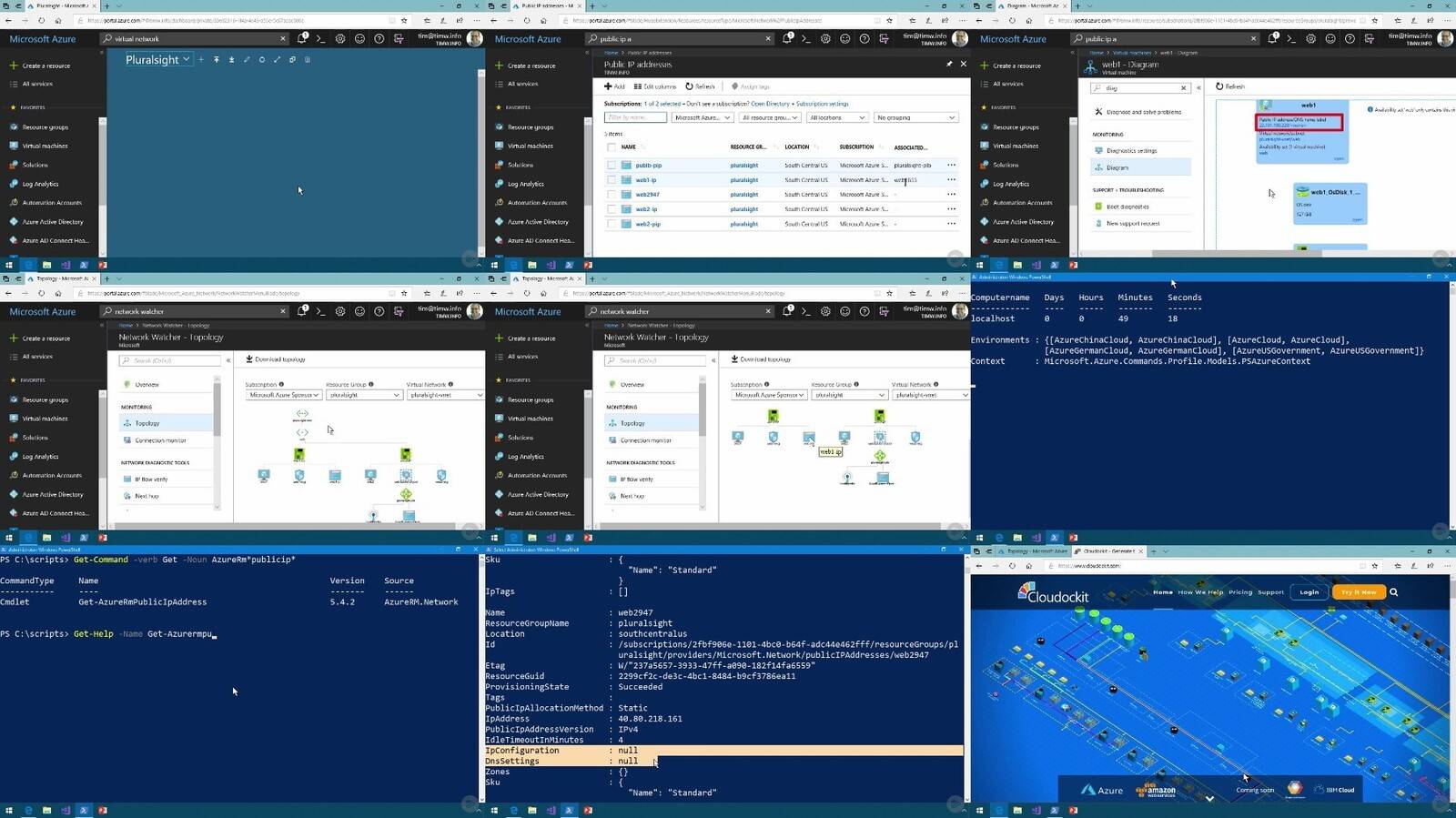Open PowerPoint taskbar icon below Public IP addresses window

(588, 265)
